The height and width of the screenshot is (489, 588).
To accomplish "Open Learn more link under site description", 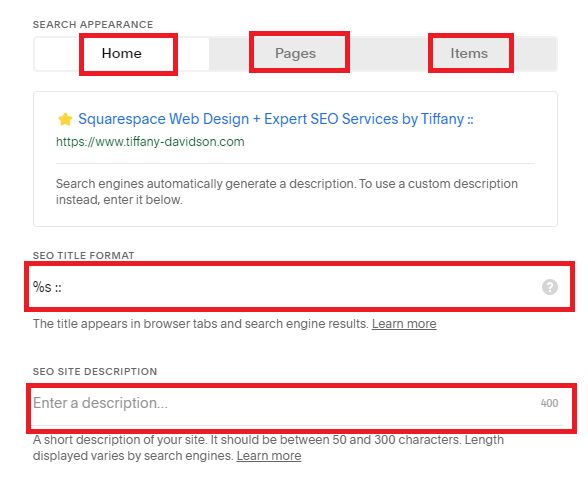I will click(269, 456).
